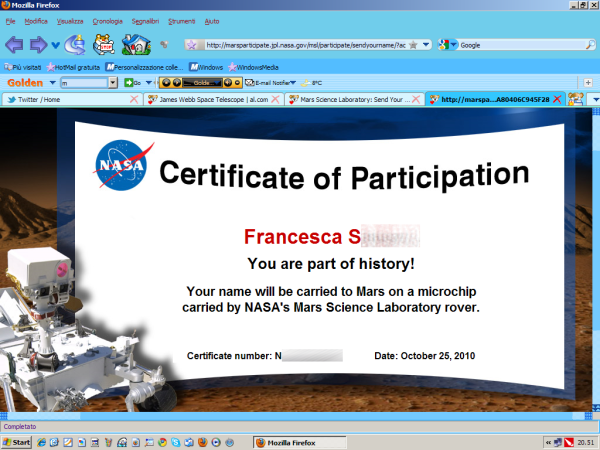The image size is (600, 450).
Task: Open the Modifica menu
Action: coord(36,21)
